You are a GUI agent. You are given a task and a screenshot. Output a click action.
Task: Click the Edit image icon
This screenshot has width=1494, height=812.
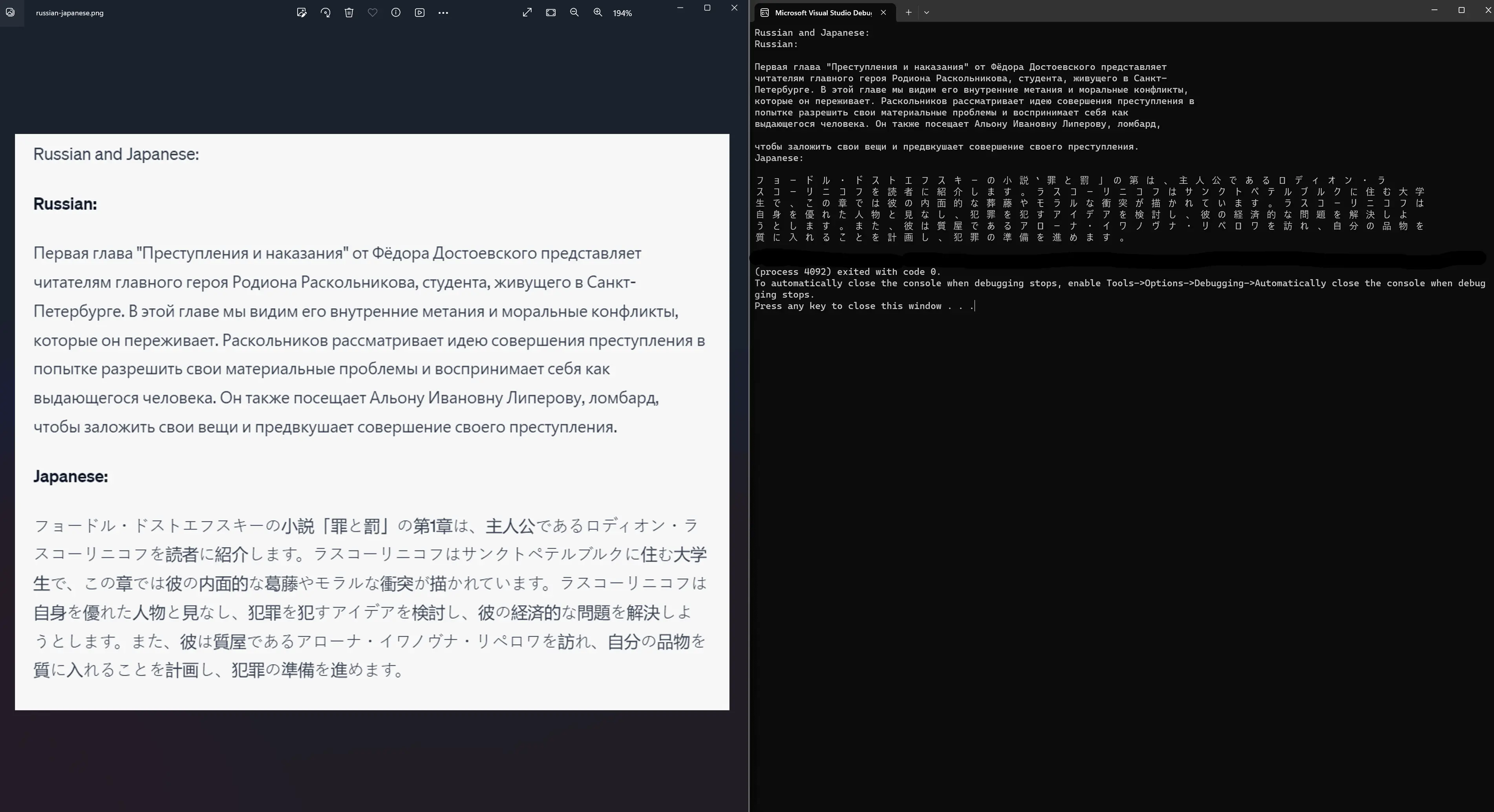(x=302, y=13)
